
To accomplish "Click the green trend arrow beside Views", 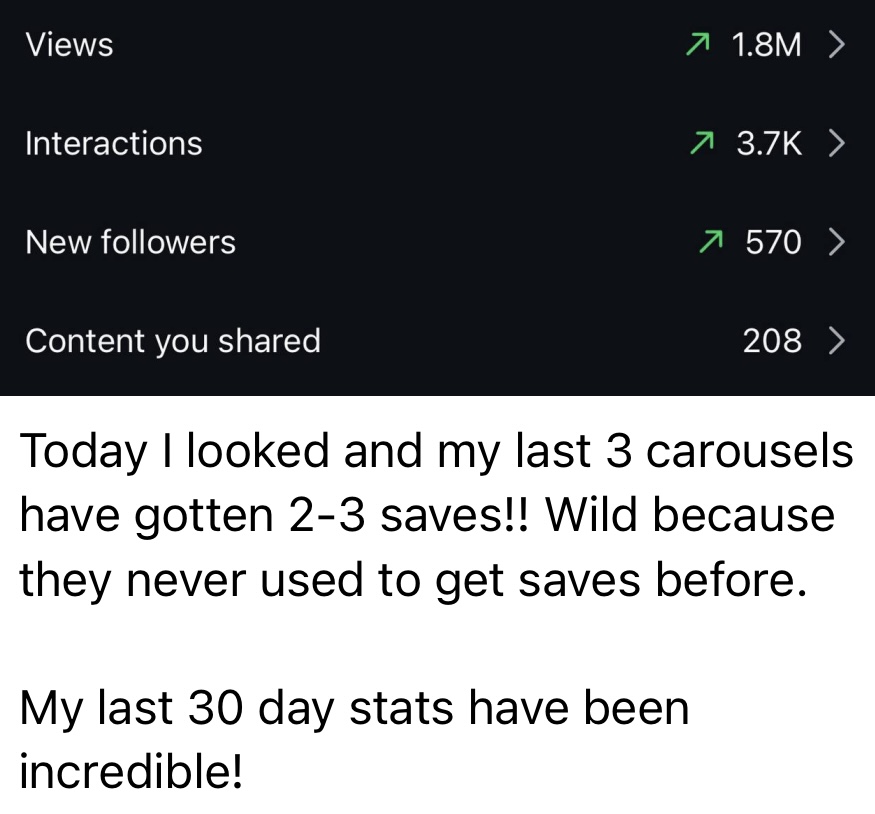I will (x=699, y=44).
